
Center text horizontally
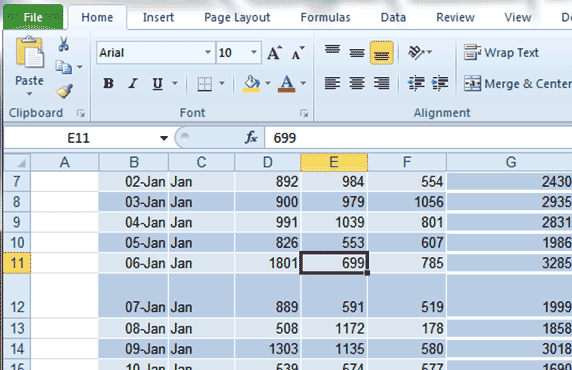tap(357, 83)
